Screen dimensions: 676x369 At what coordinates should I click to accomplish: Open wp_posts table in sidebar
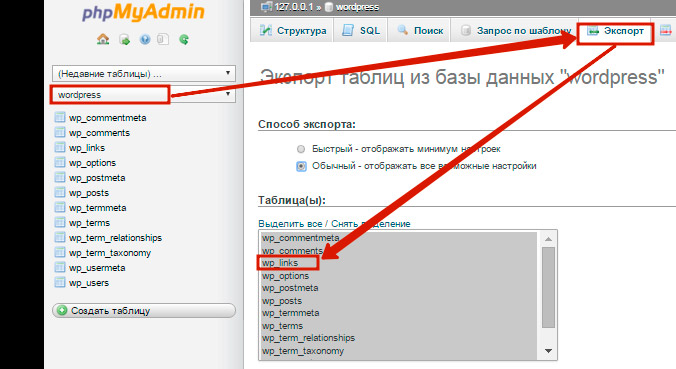pos(89,193)
